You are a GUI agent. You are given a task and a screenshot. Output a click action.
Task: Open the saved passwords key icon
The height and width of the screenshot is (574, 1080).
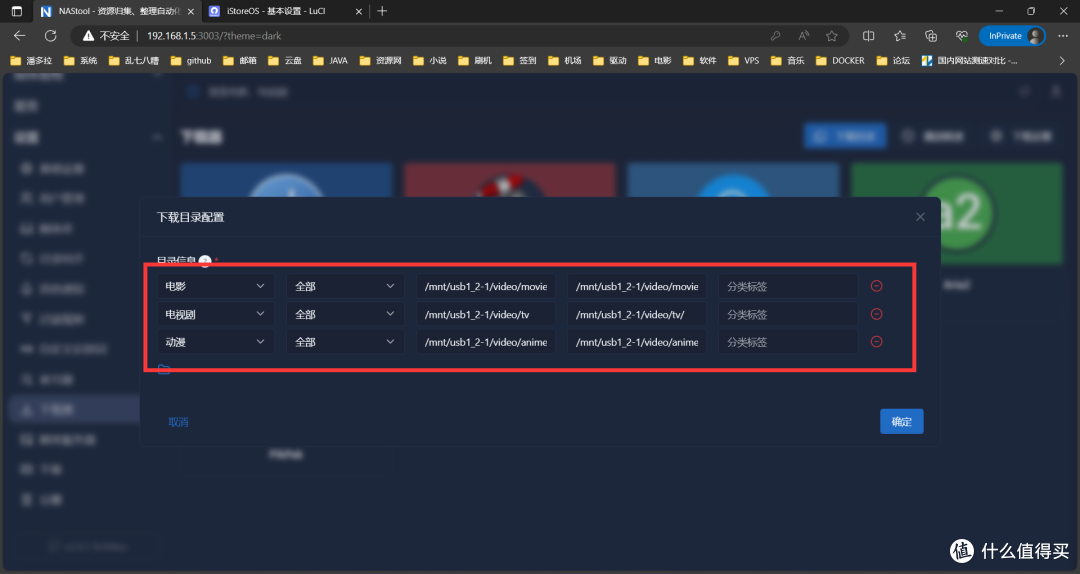point(776,36)
